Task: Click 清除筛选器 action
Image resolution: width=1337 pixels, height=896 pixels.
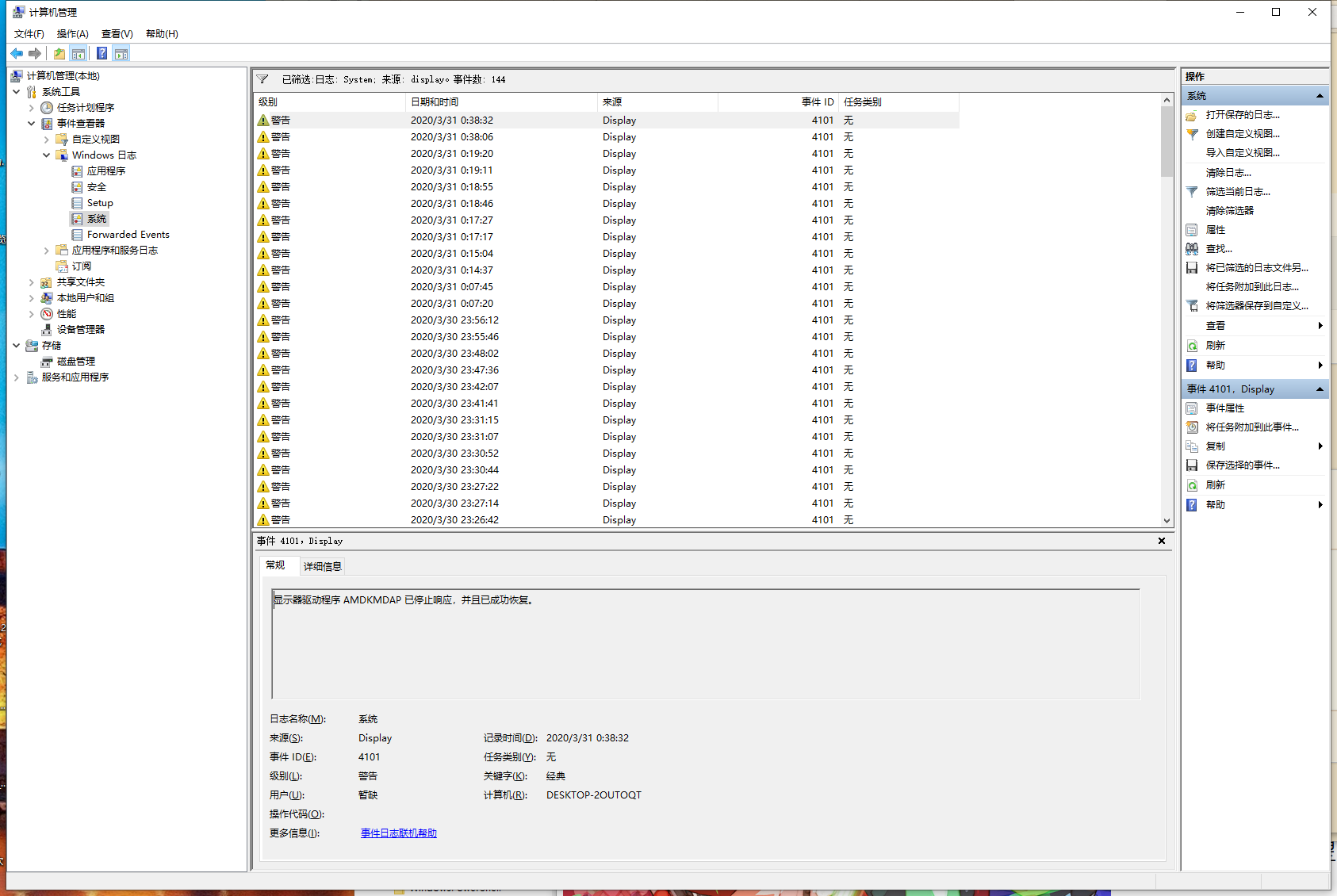Action: click(1229, 210)
